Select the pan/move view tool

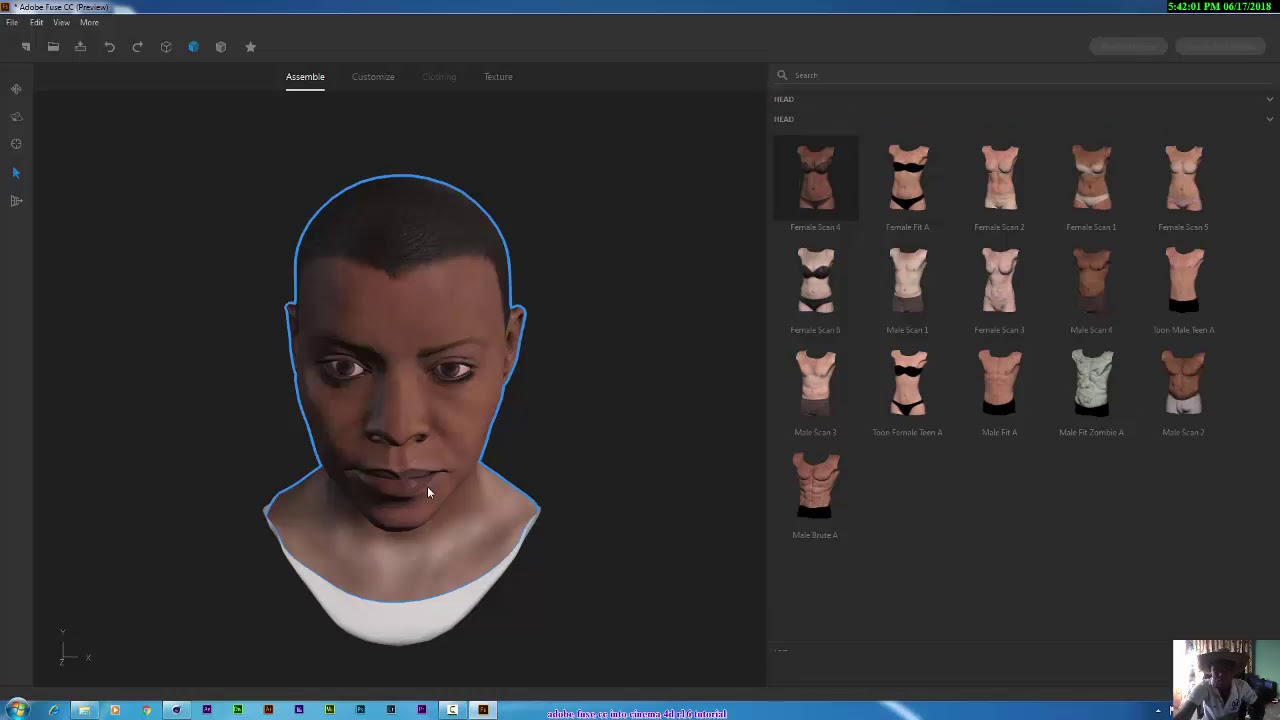[16, 89]
